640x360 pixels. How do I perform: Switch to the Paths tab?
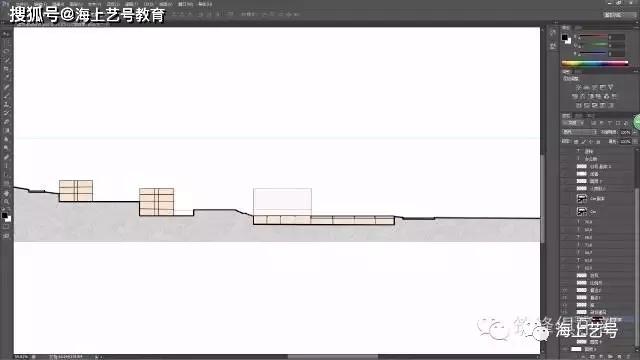coord(591,116)
